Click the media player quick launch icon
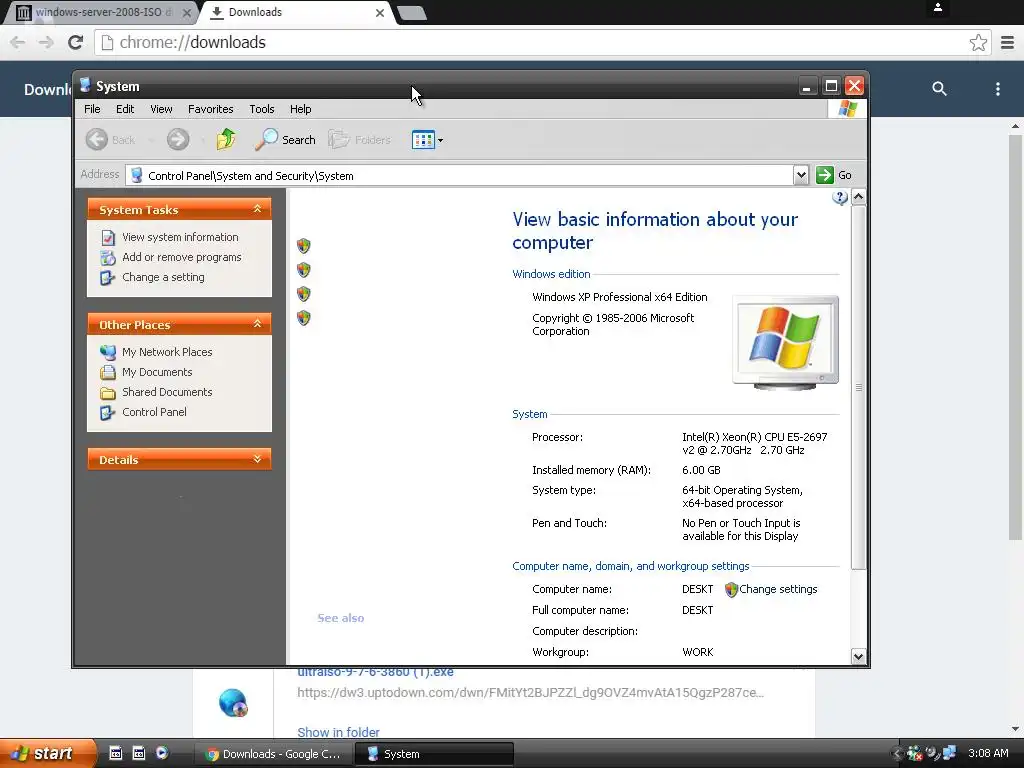The height and width of the screenshot is (768, 1024). 161,753
